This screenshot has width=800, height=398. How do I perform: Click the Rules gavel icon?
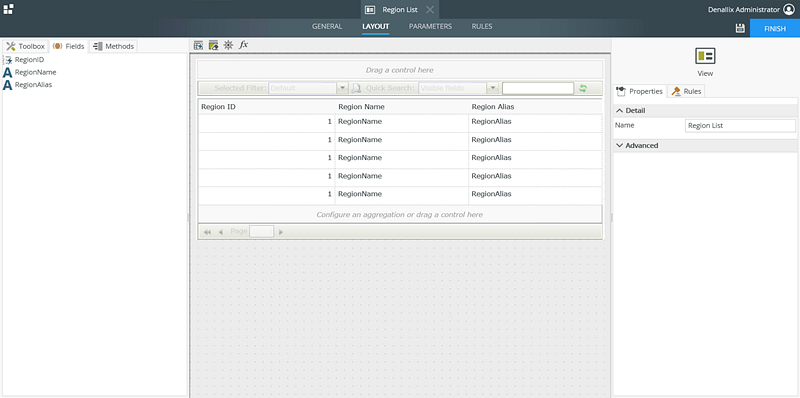pyautogui.click(x=676, y=91)
